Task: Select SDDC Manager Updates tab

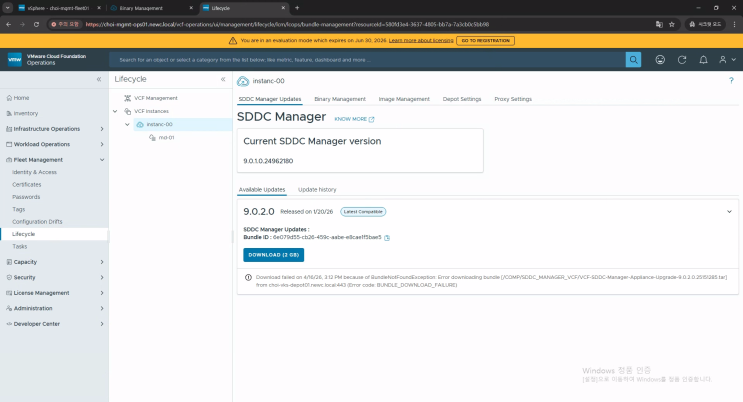Action: coord(270,99)
